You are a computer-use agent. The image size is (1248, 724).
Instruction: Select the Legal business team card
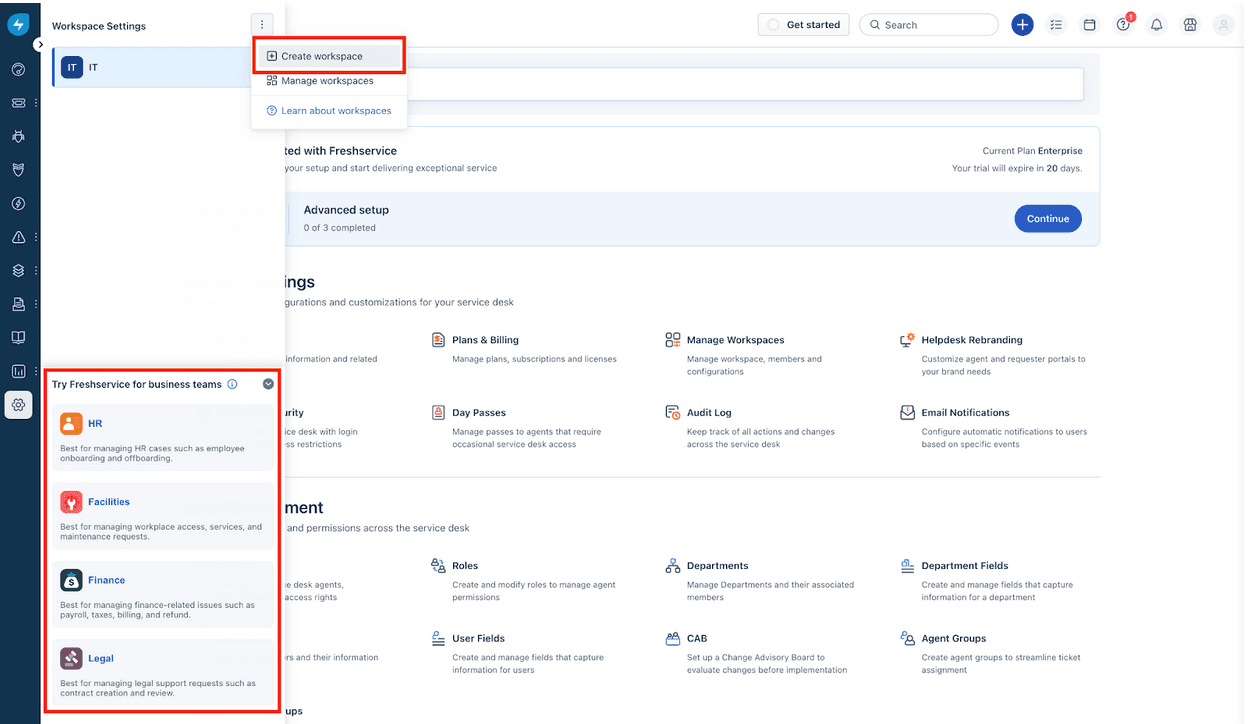click(162, 672)
